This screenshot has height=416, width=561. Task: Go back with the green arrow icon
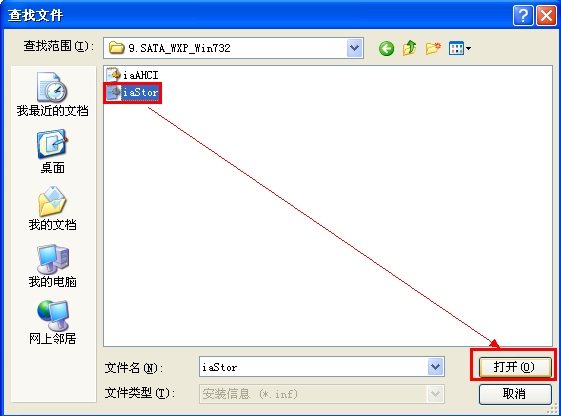point(386,48)
